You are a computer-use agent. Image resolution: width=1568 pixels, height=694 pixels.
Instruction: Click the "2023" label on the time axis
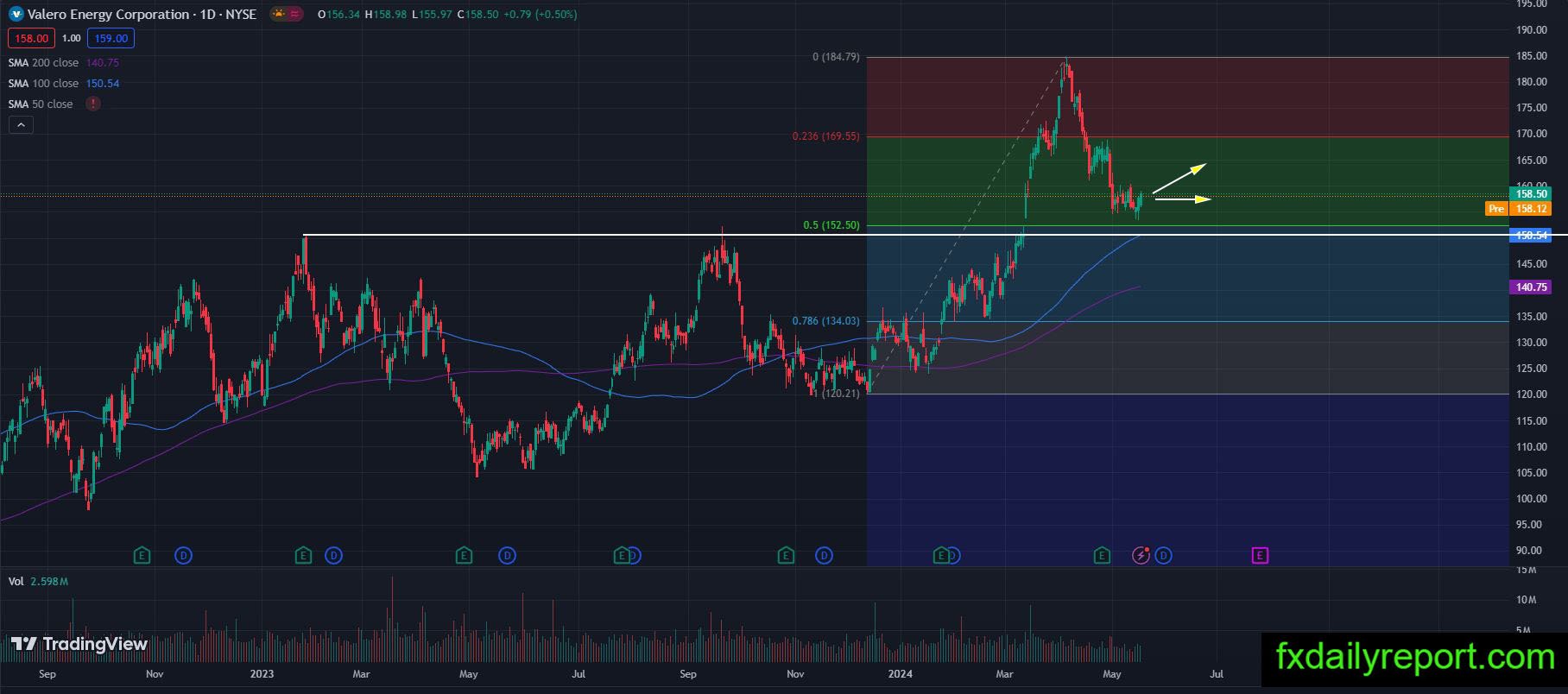click(261, 674)
